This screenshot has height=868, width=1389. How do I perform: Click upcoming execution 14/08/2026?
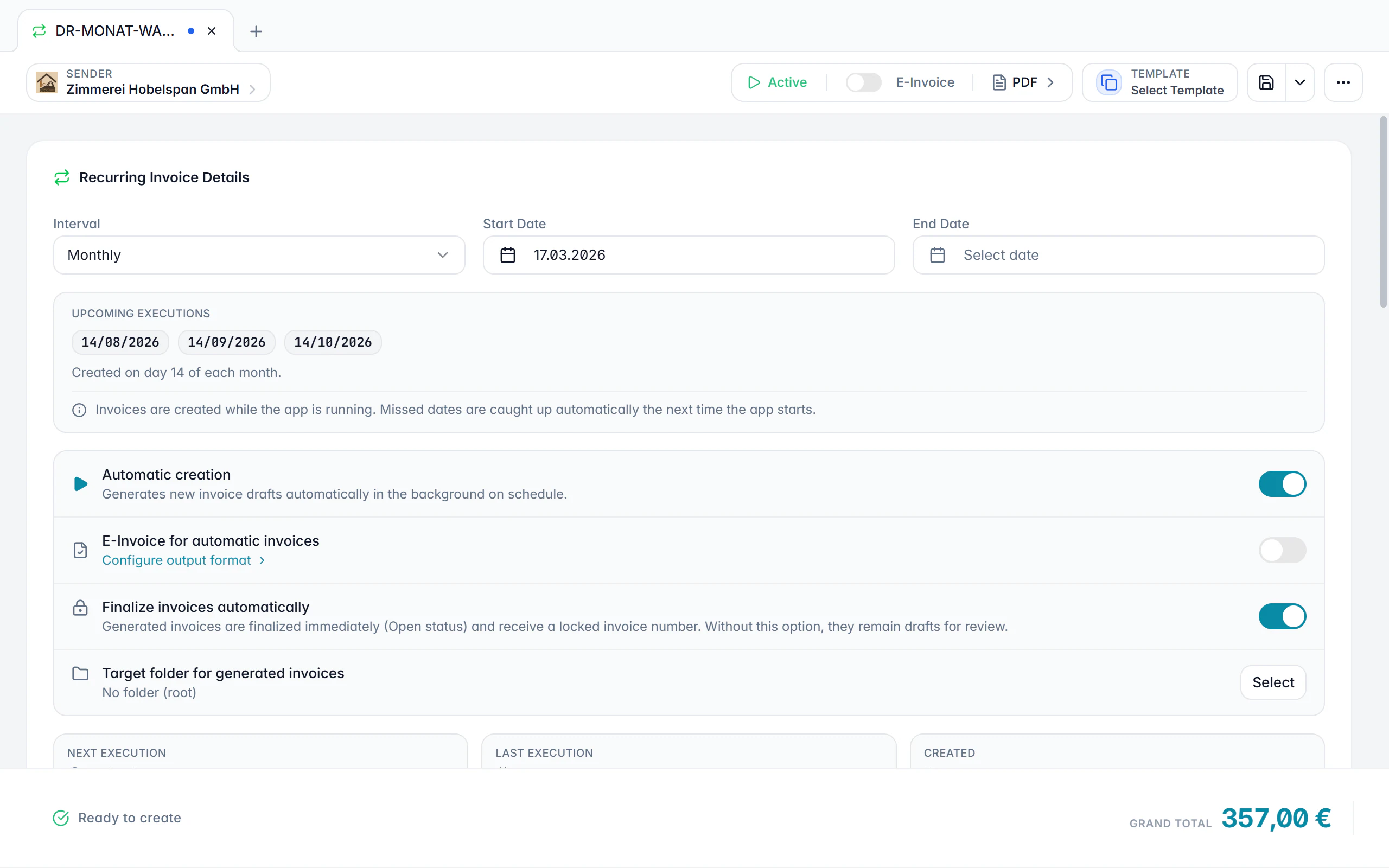point(120,342)
